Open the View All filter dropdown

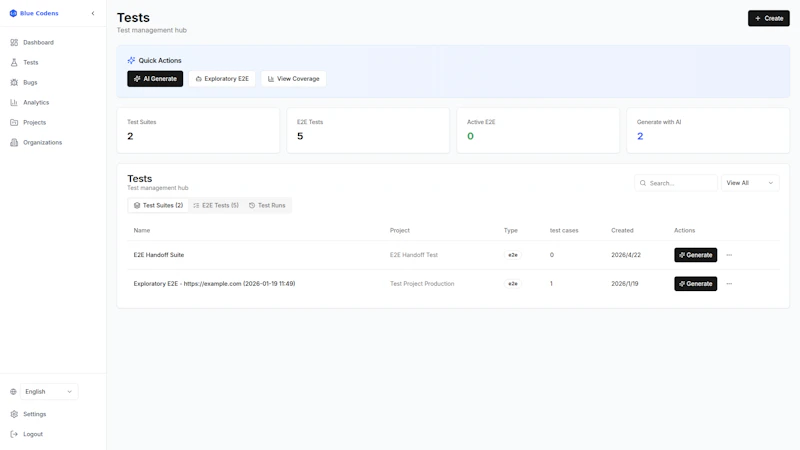(750, 183)
